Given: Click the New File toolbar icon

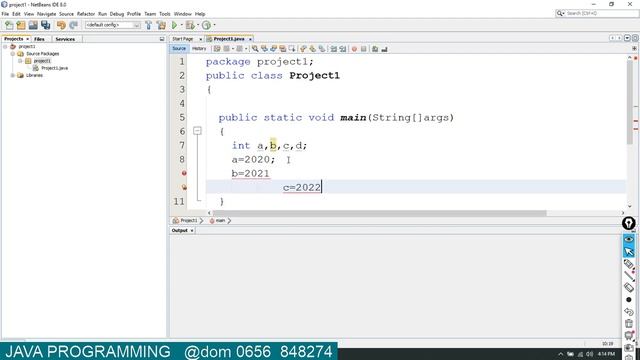Looking at the screenshot, I should (x=9, y=25).
